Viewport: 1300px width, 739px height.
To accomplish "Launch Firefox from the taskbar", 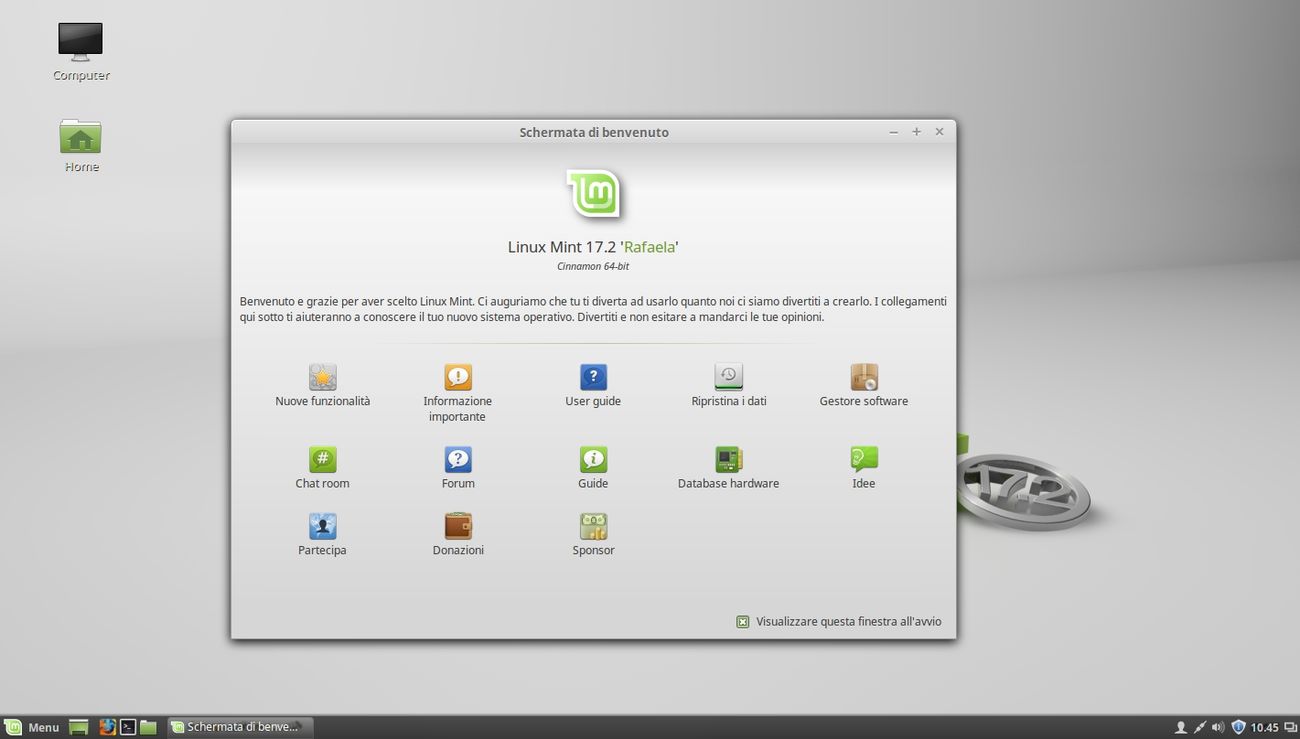I will pyautogui.click(x=107, y=727).
